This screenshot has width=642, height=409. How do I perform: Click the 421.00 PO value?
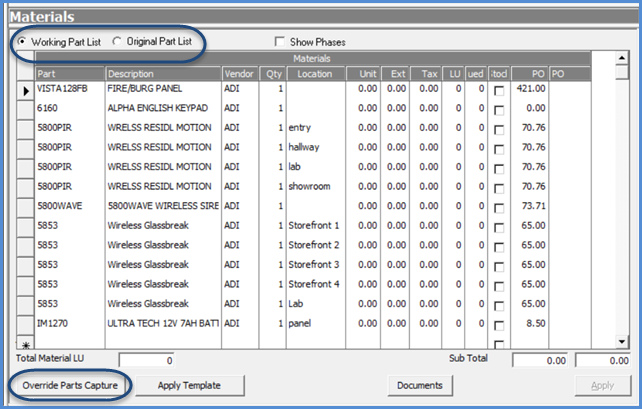531,88
